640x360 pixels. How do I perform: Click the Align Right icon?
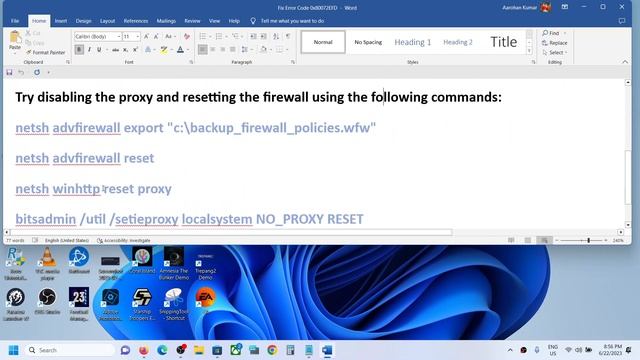tap(222, 50)
